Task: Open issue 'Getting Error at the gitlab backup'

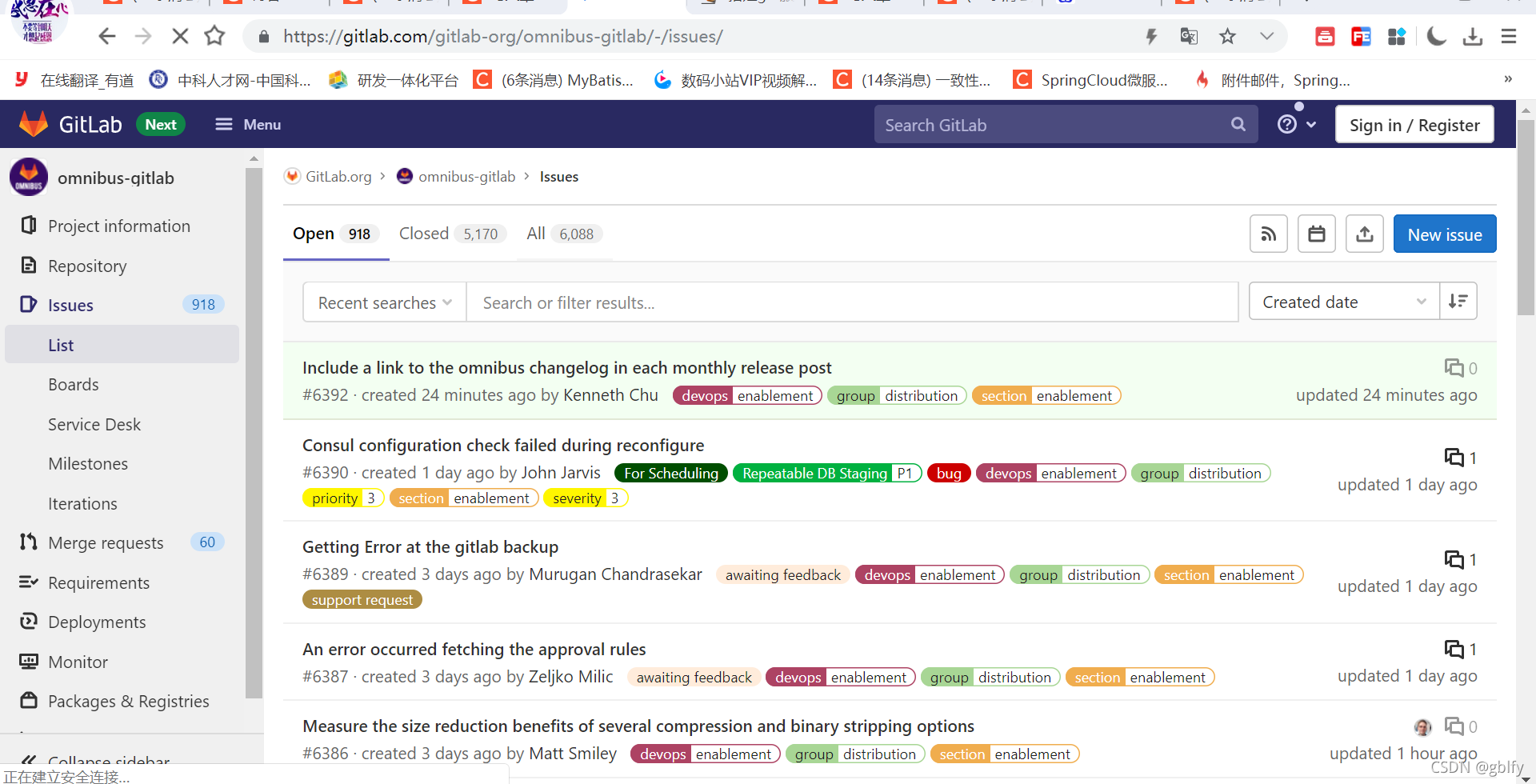Action: pyautogui.click(x=430, y=546)
